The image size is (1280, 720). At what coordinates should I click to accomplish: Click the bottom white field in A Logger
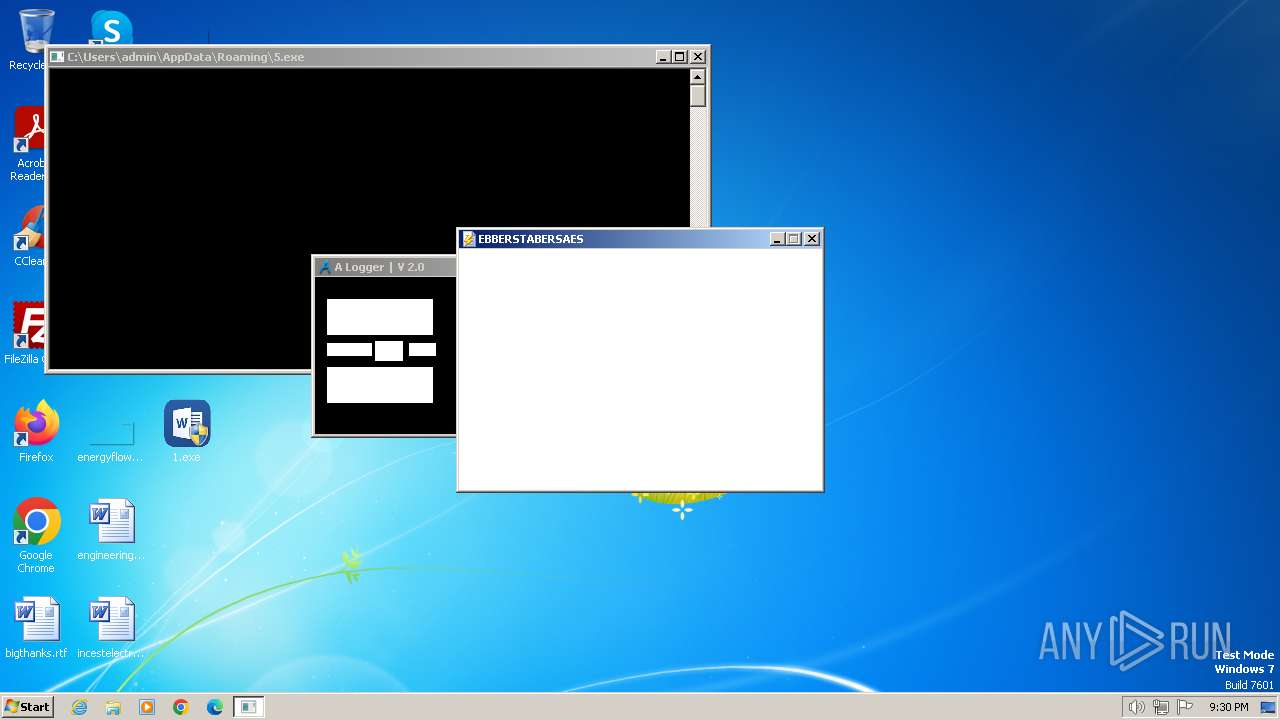pyautogui.click(x=380, y=385)
